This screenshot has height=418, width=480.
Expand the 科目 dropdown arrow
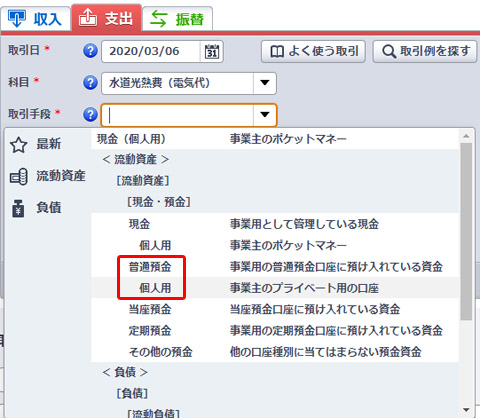click(265, 83)
